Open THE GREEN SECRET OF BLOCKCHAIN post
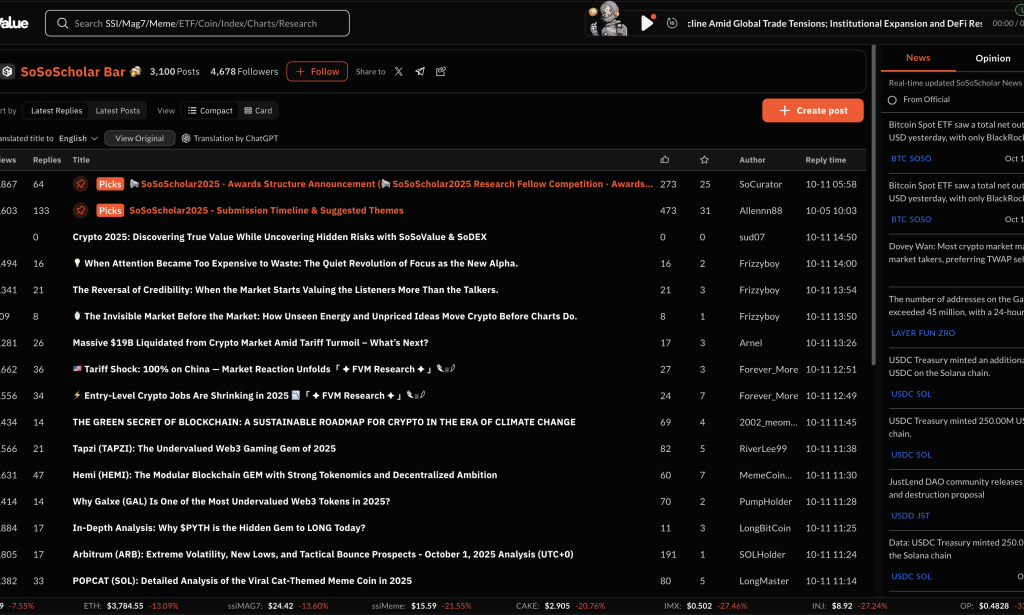This screenshot has width=1024, height=615. pyautogui.click(x=324, y=422)
